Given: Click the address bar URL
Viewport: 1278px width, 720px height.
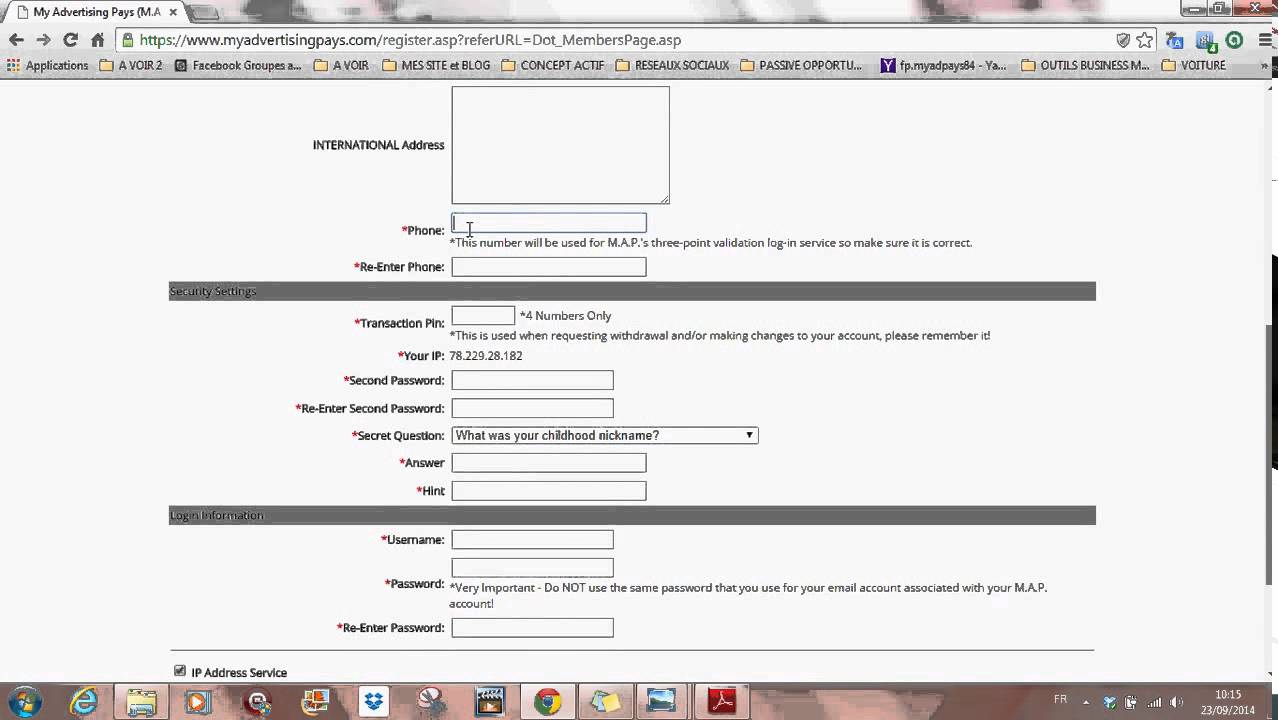Looking at the screenshot, I should (x=410, y=40).
